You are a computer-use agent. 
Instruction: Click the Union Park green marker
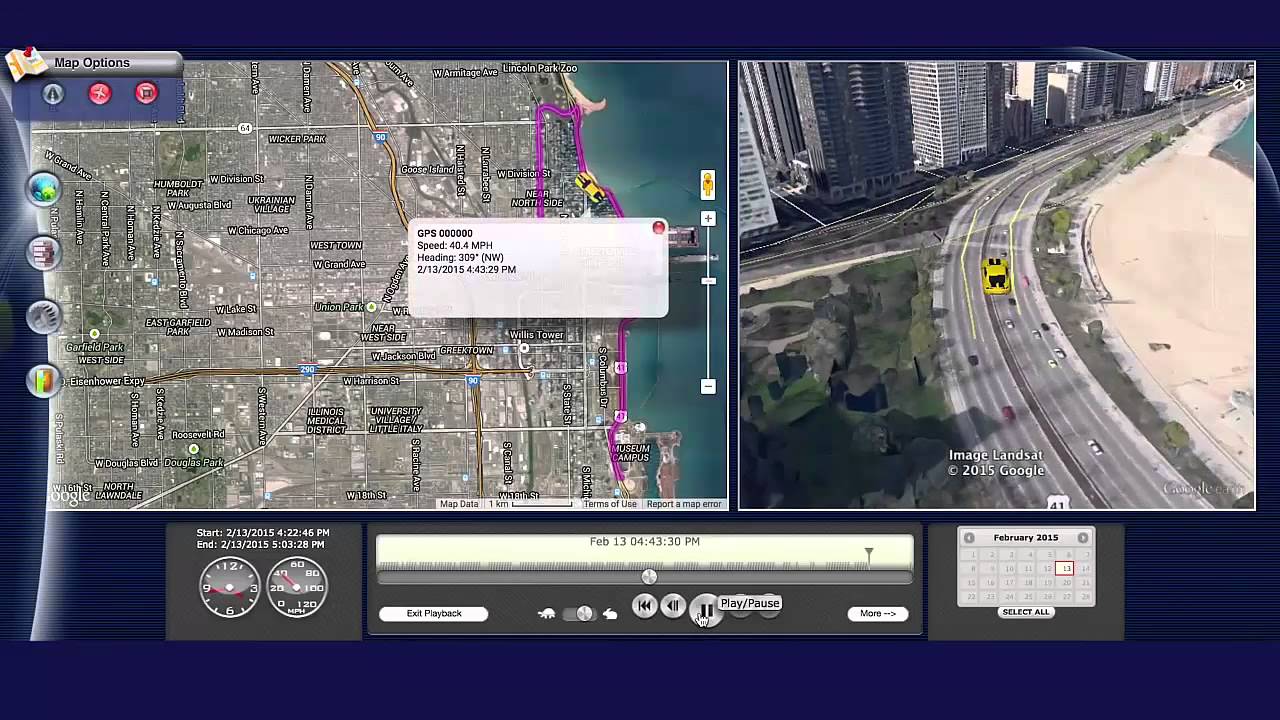point(371,307)
